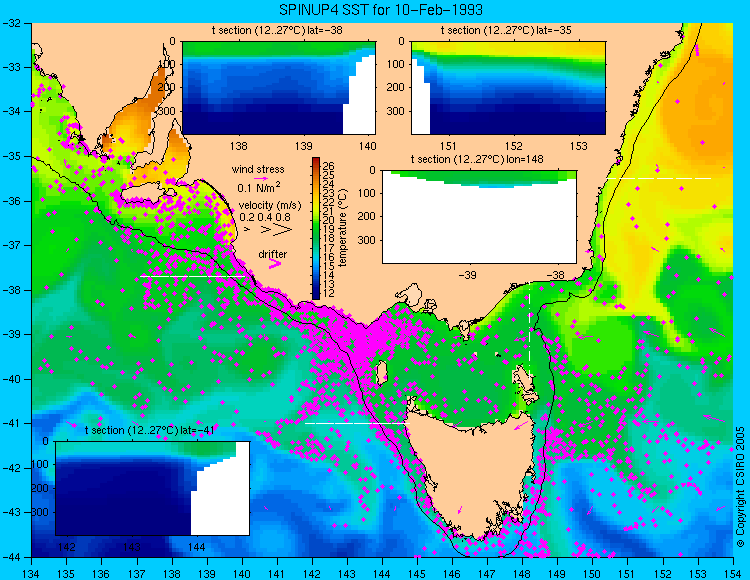Viewport: 750px width, 580px height.
Task: Click the white dashed section line at latitude -35
Action: click(659, 178)
